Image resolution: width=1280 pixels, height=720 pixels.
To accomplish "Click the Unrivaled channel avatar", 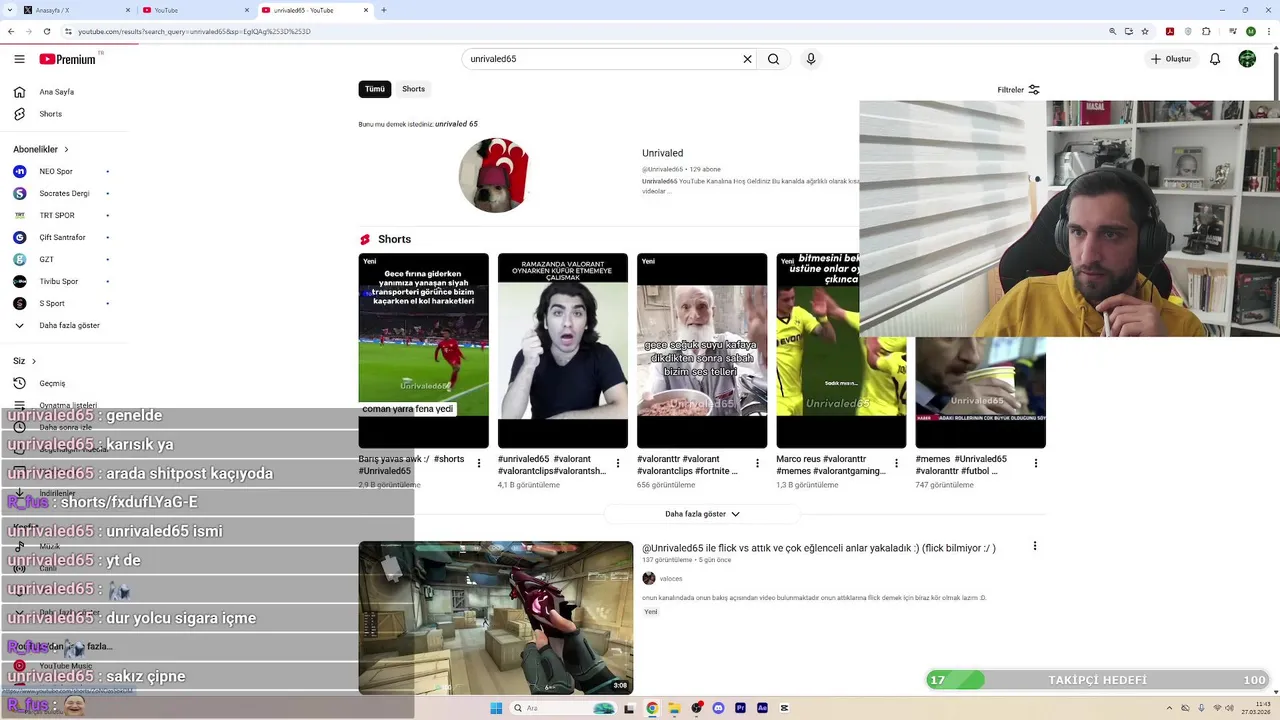I will click(494, 175).
